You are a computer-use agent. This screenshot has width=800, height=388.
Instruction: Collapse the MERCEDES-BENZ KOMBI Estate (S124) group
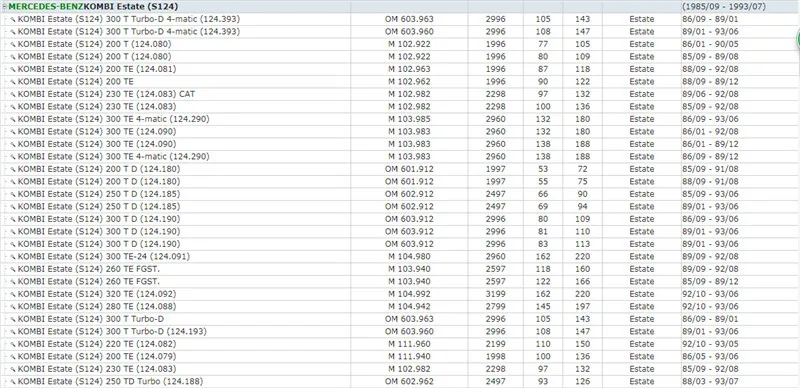tap(5, 7)
